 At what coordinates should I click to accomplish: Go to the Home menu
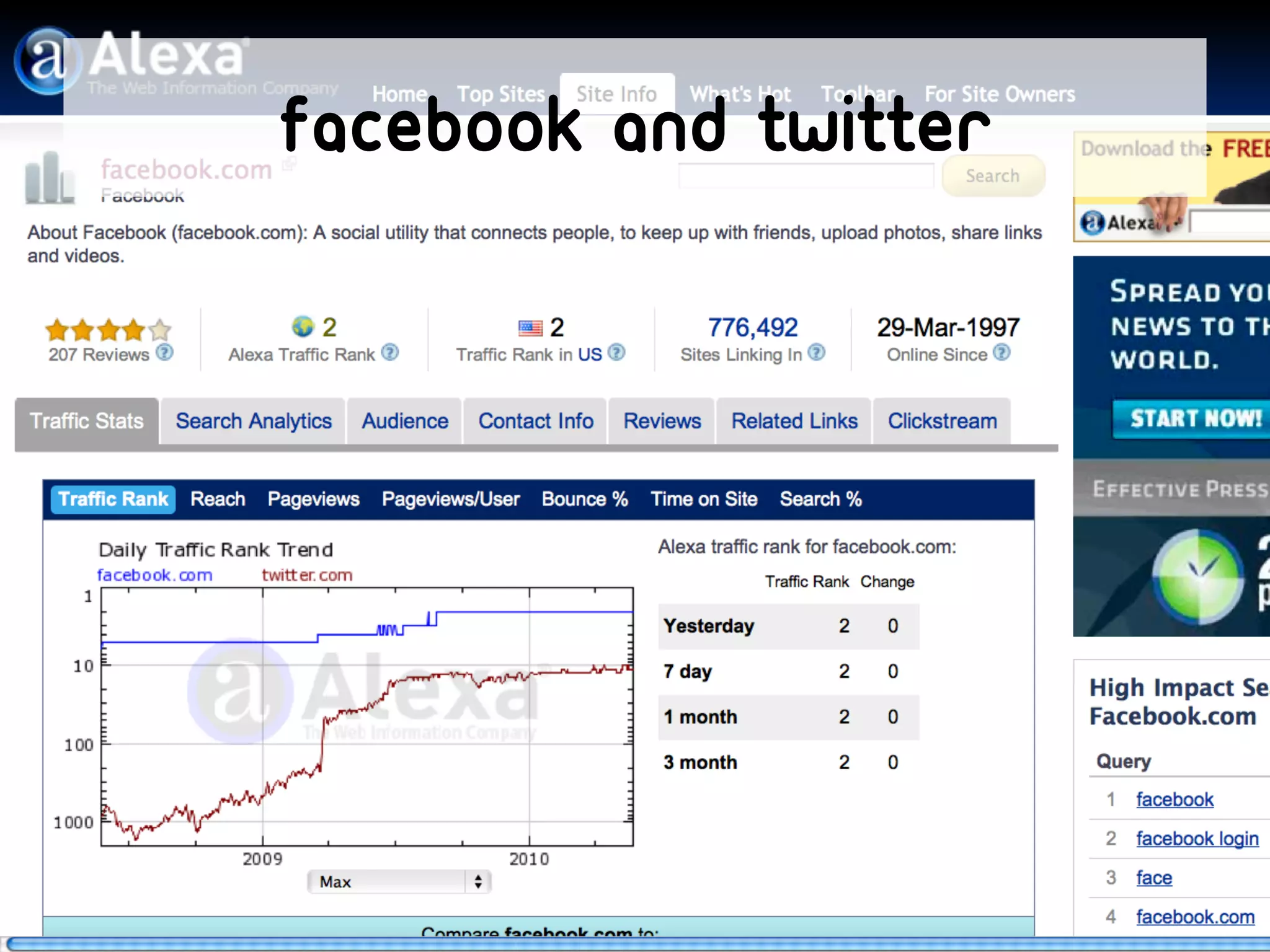pyautogui.click(x=400, y=94)
